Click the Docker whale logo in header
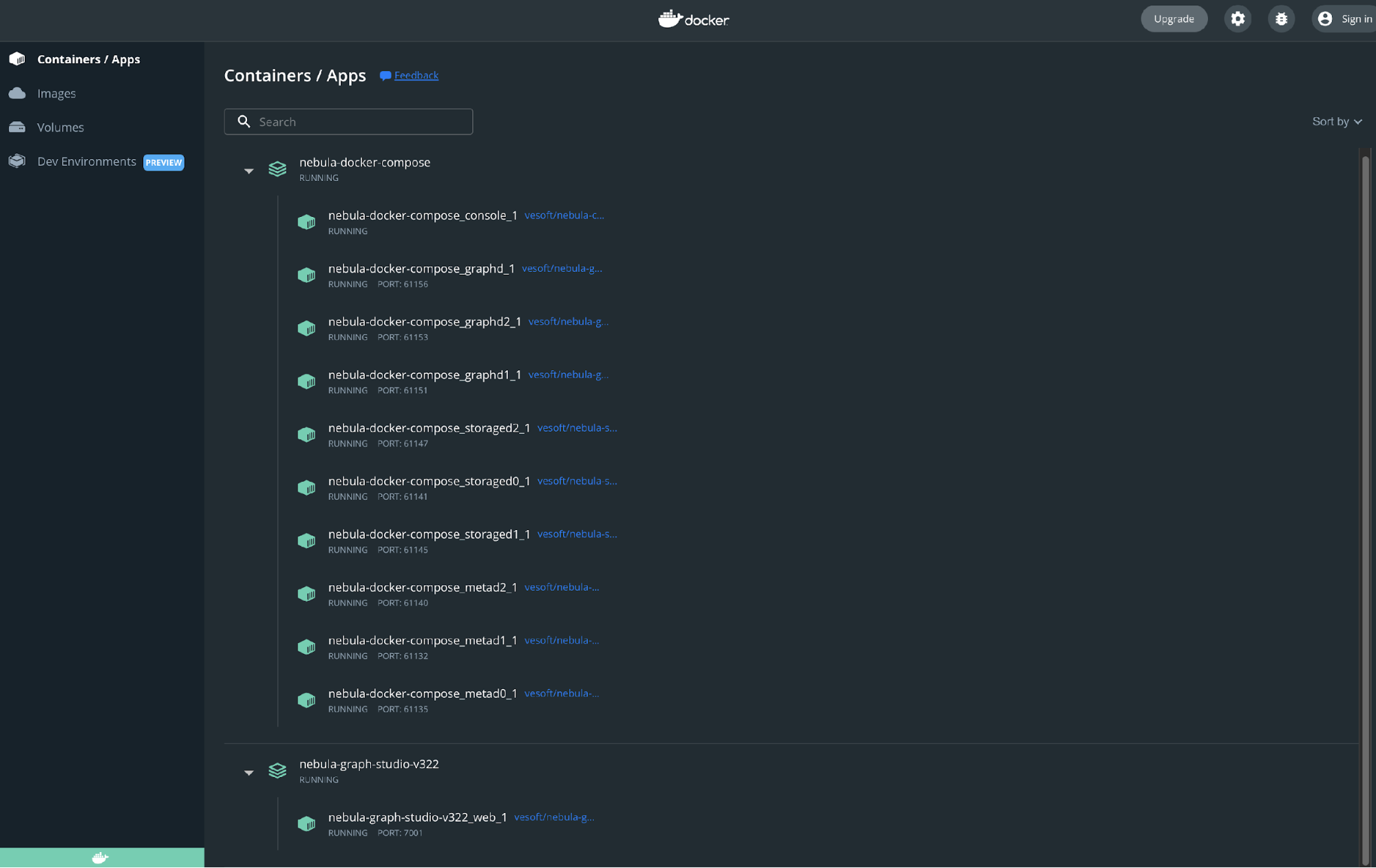 click(x=693, y=19)
